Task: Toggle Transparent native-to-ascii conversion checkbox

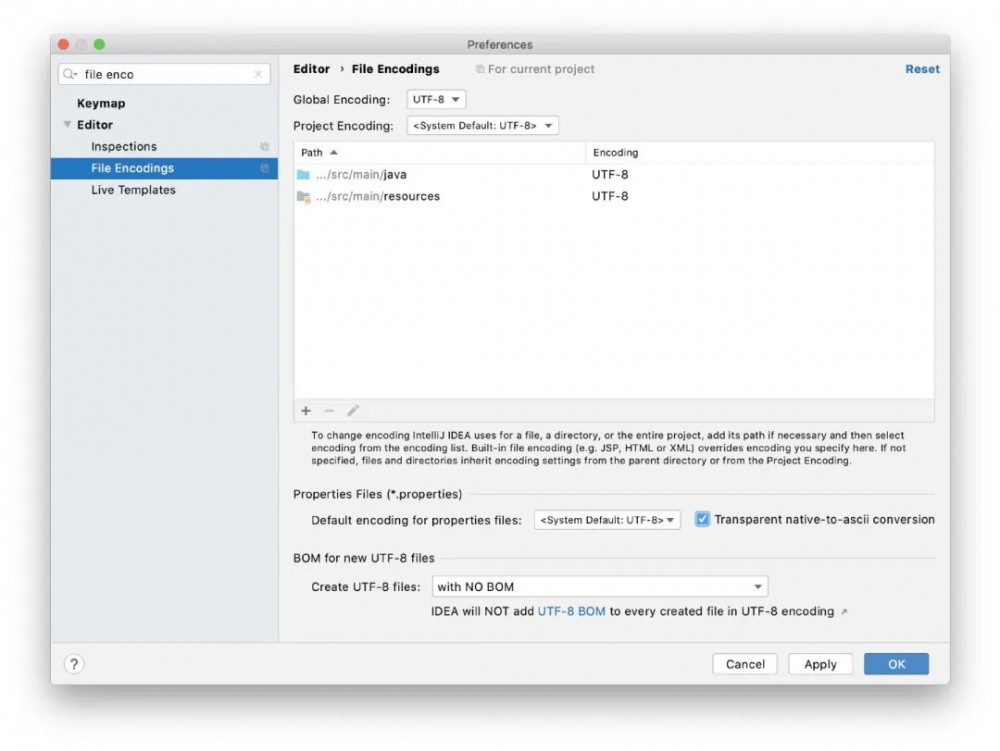Action: coord(702,519)
